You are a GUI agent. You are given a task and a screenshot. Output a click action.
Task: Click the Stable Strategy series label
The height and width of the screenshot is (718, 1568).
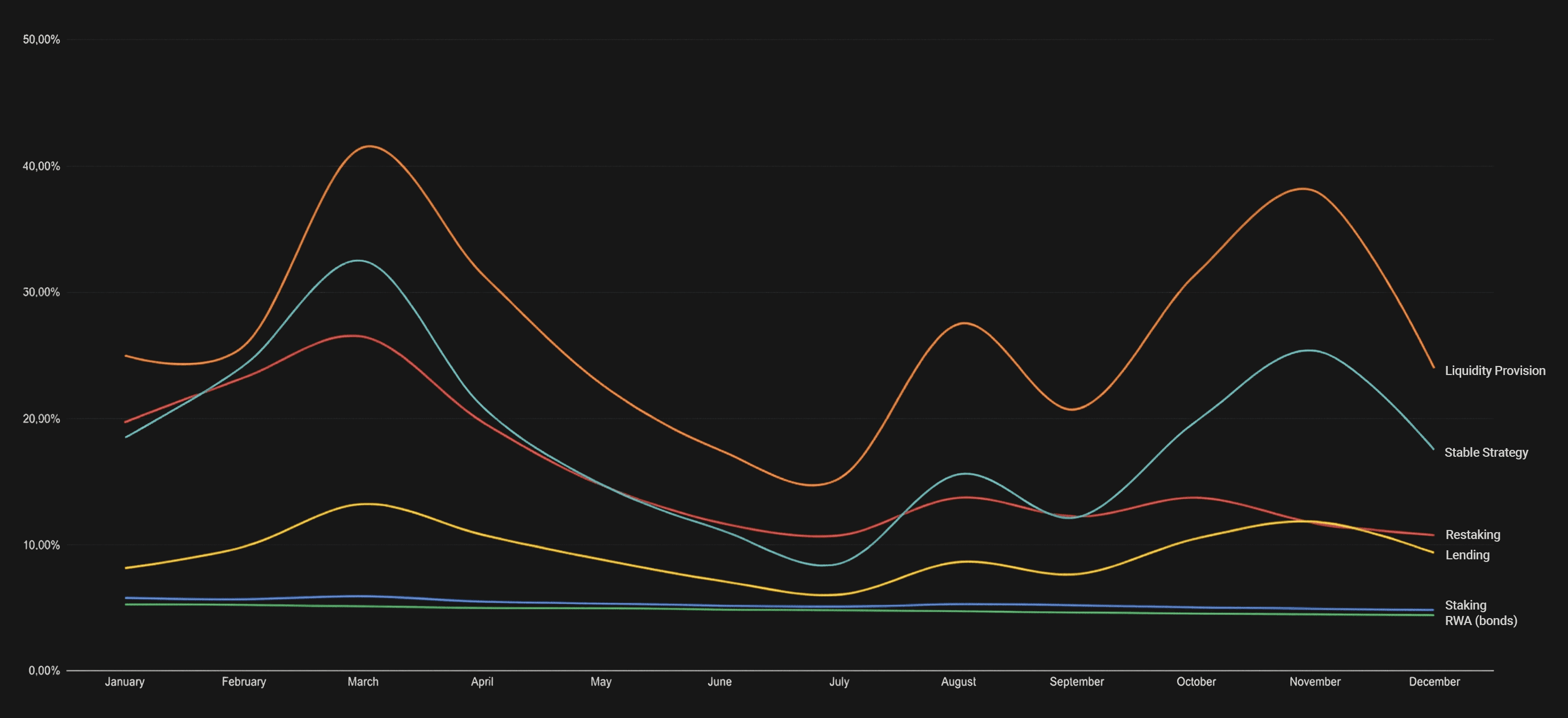[1486, 452]
